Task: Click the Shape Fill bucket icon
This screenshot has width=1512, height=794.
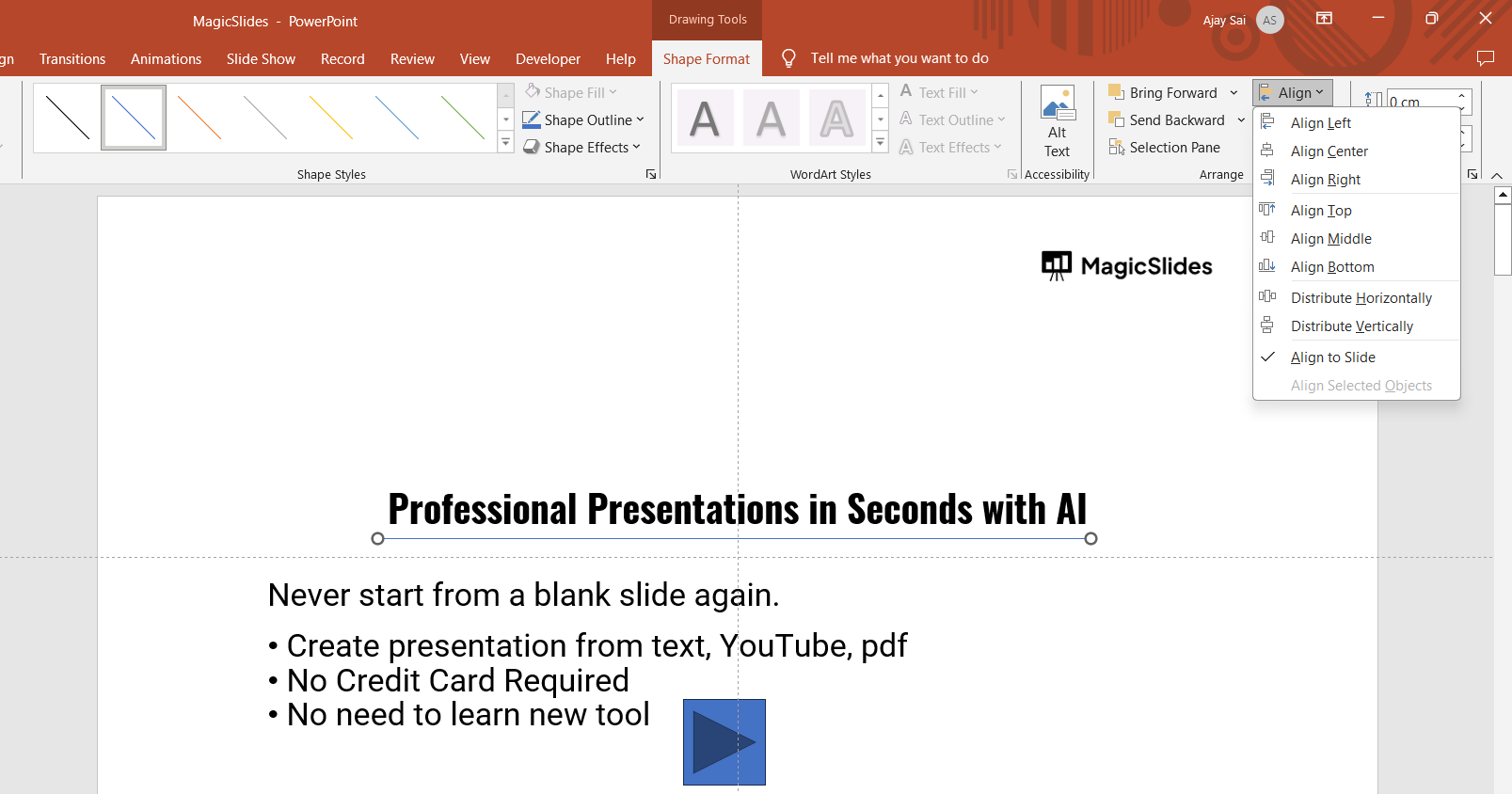Action: pyautogui.click(x=533, y=91)
